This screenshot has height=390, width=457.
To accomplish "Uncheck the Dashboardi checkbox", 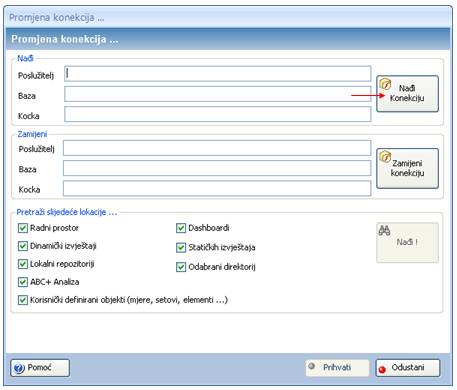I will (x=181, y=228).
